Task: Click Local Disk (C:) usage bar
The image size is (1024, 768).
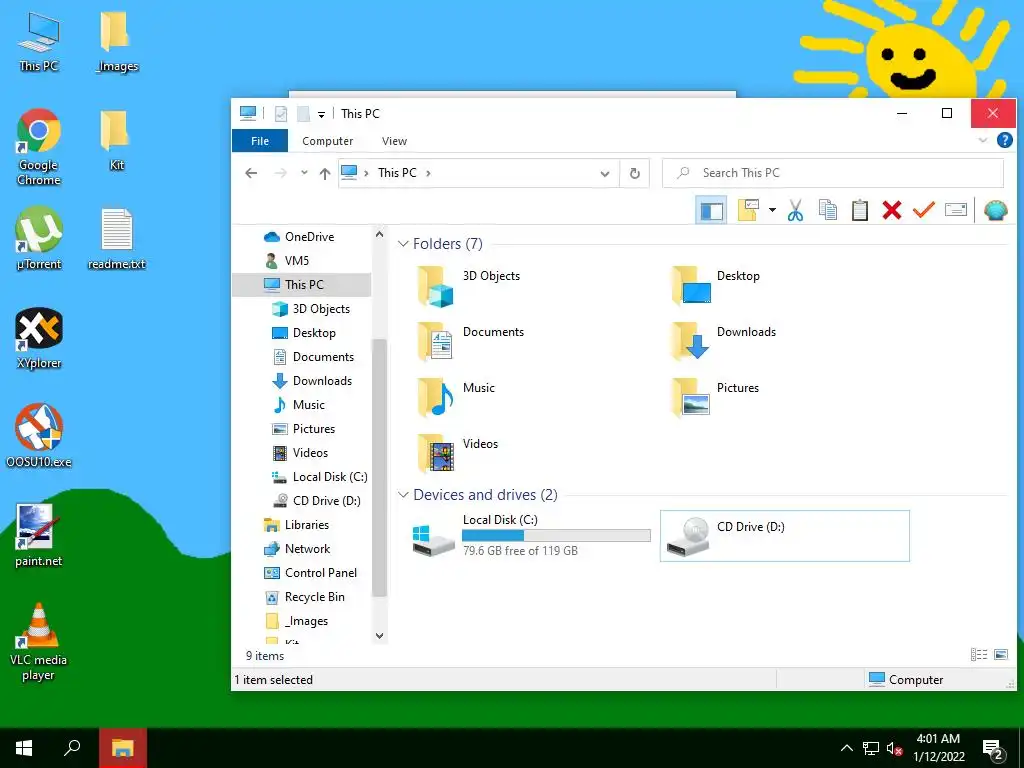Action: click(556, 536)
